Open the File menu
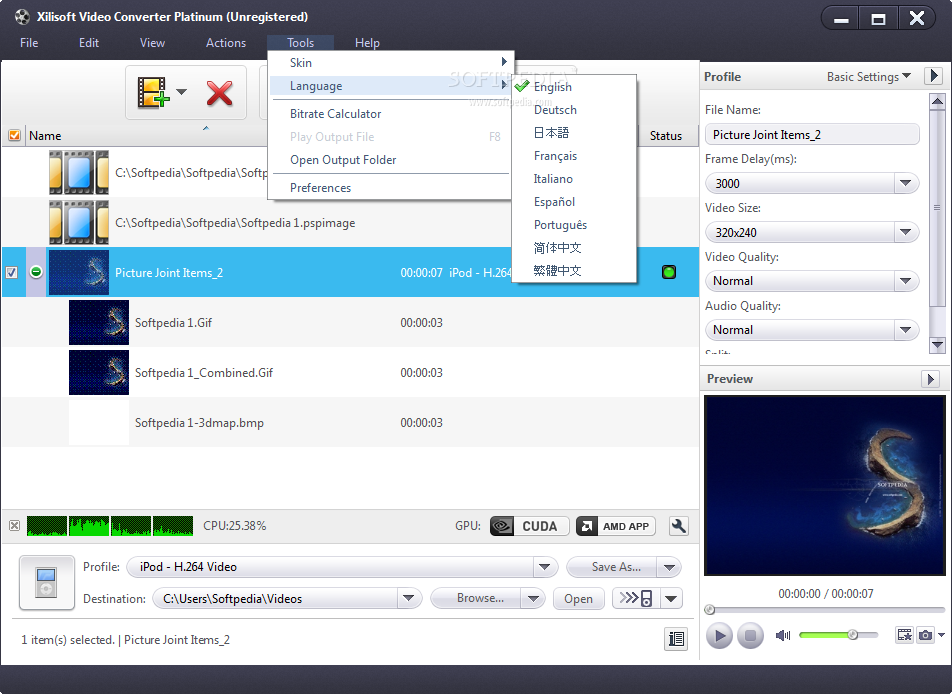 [x=29, y=43]
